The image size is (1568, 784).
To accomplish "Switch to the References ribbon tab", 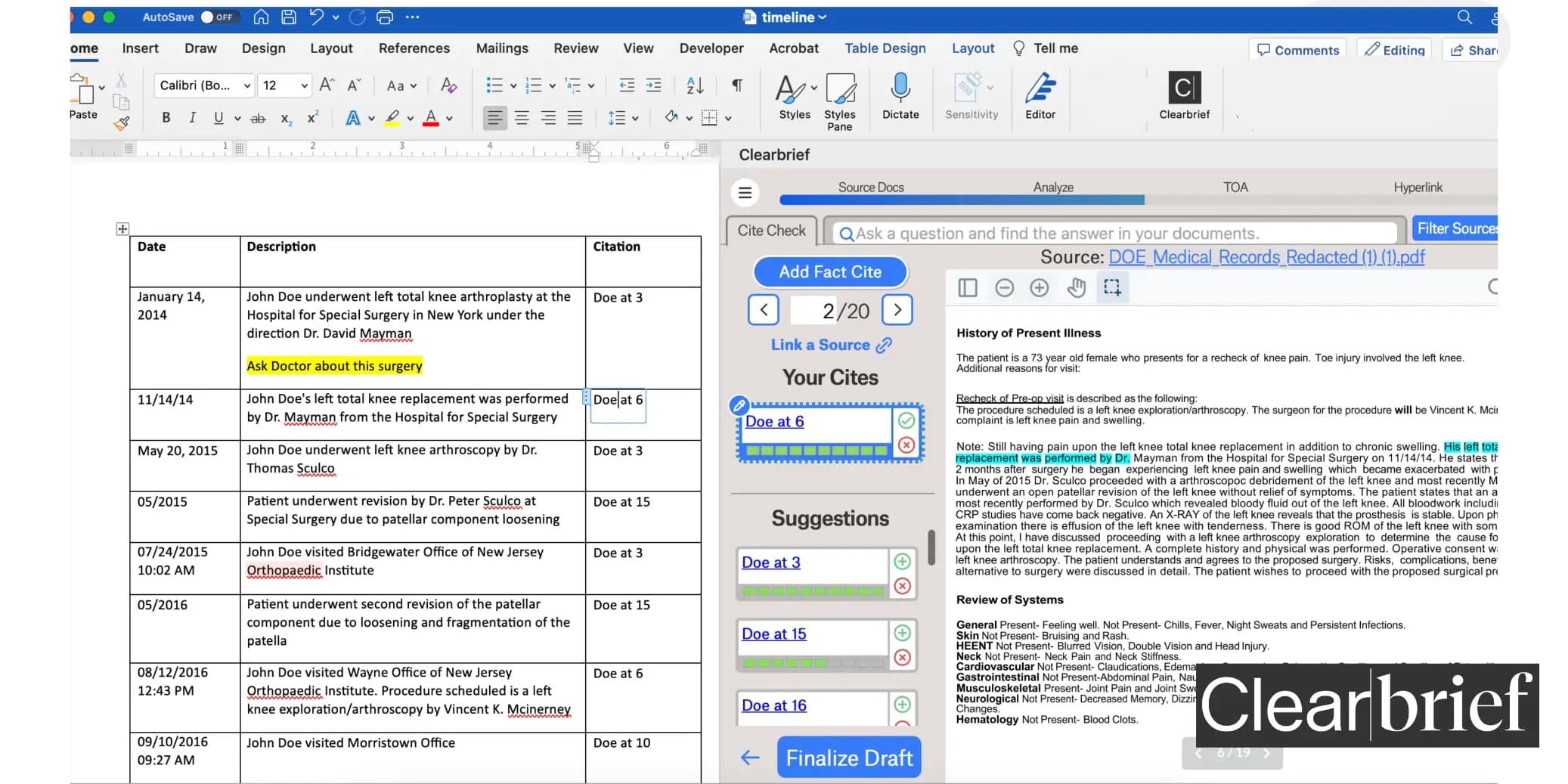I will pos(414,48).
